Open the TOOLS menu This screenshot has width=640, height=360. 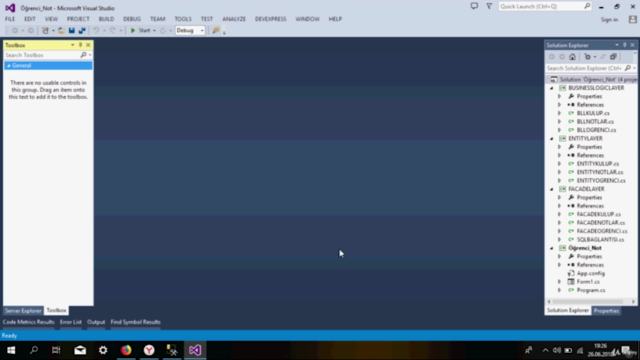pos(183,19)
